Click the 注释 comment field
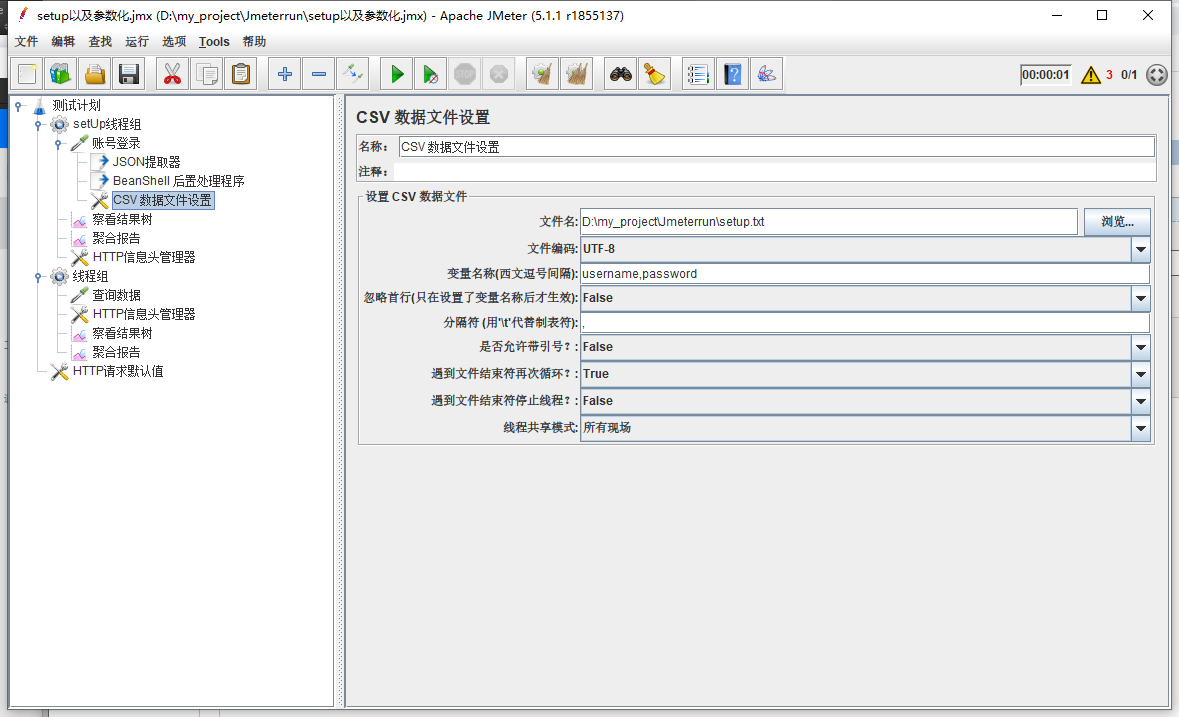 click(x=774, y=171)
